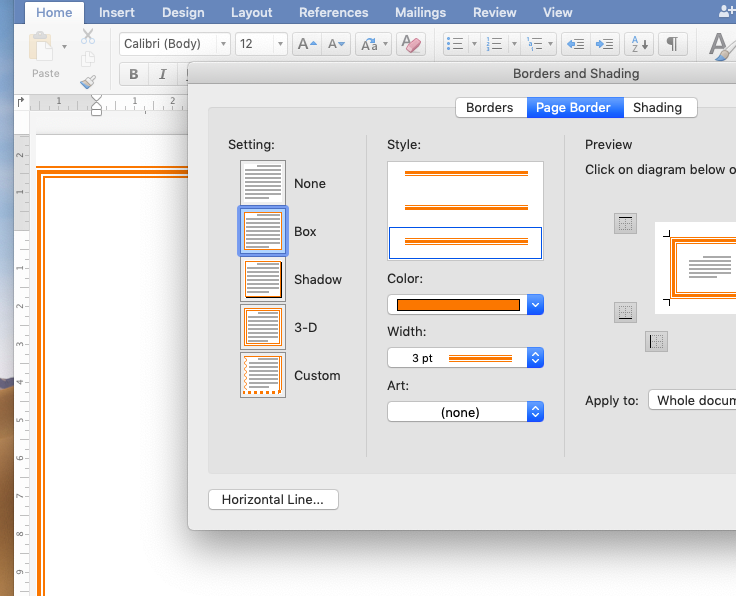Select the Box border setting
Image resolution: width=736 pixels, height=596 pixels.
click(x=263, y=231)
